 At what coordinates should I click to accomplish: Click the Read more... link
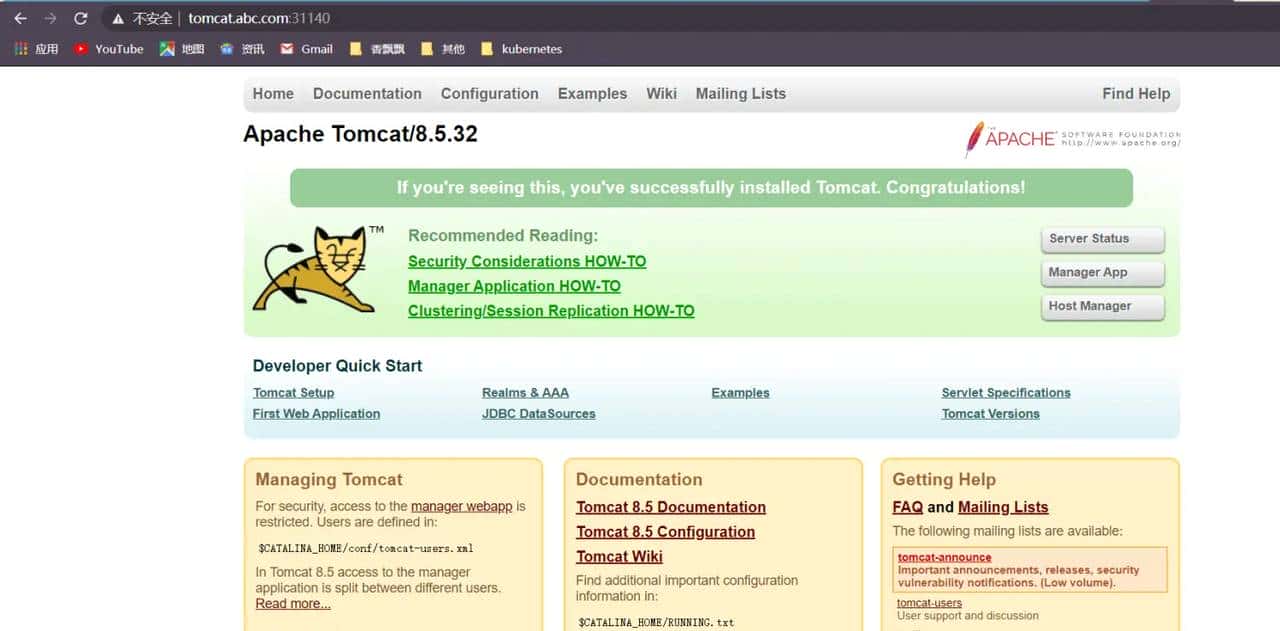click(293, 604)
